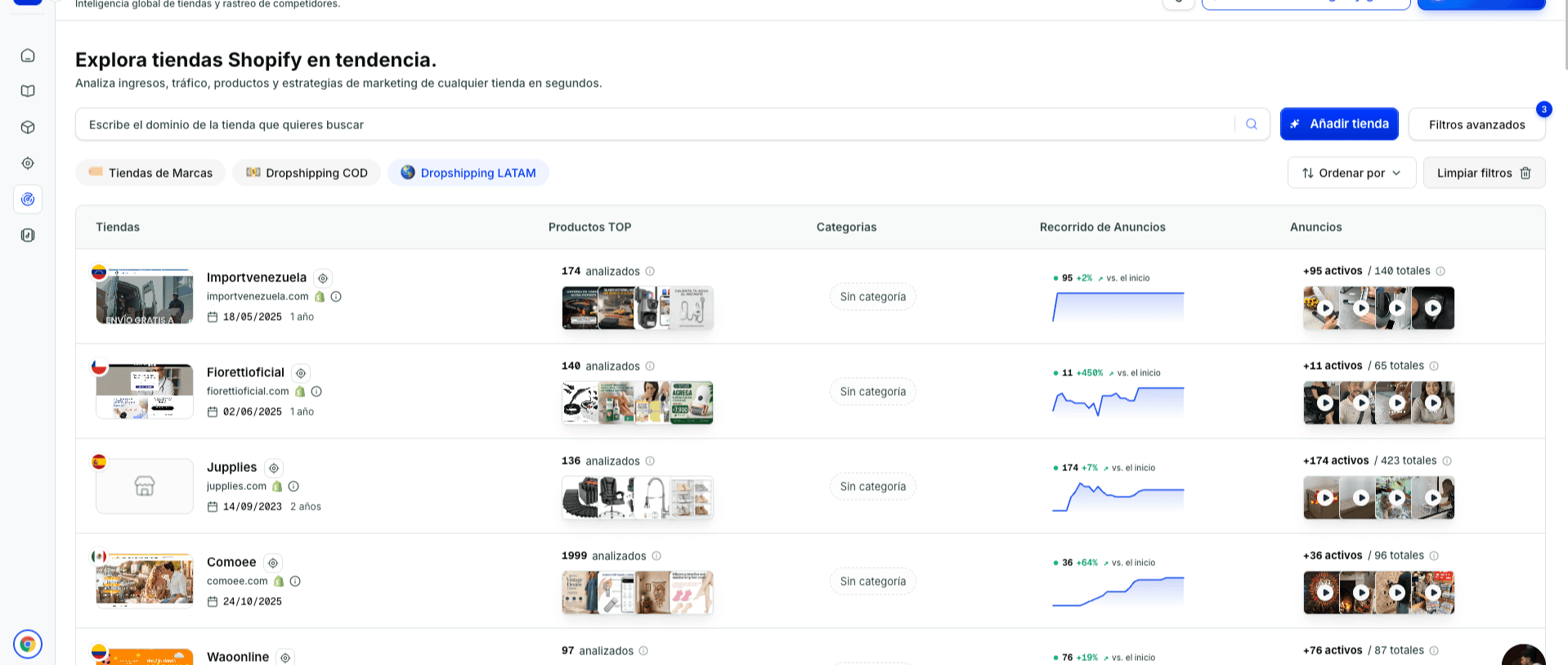The height and width of the screenshot is (665, 1568).
Task: Click Shopify icon next to jupplies.com
Action: click(277, 487)
